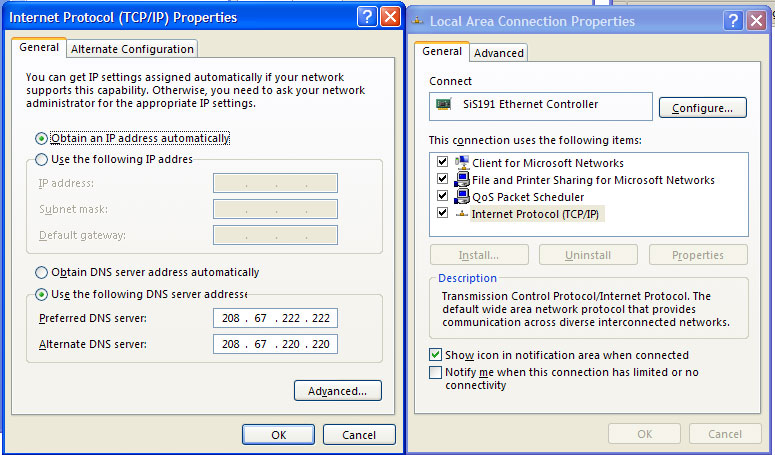Click the IP address field
The image size is (775, 455).
pos(275,183)
